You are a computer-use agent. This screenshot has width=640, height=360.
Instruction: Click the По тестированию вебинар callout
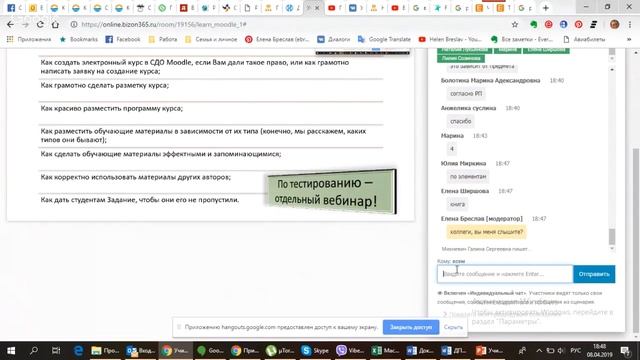(x=331, y=191)
